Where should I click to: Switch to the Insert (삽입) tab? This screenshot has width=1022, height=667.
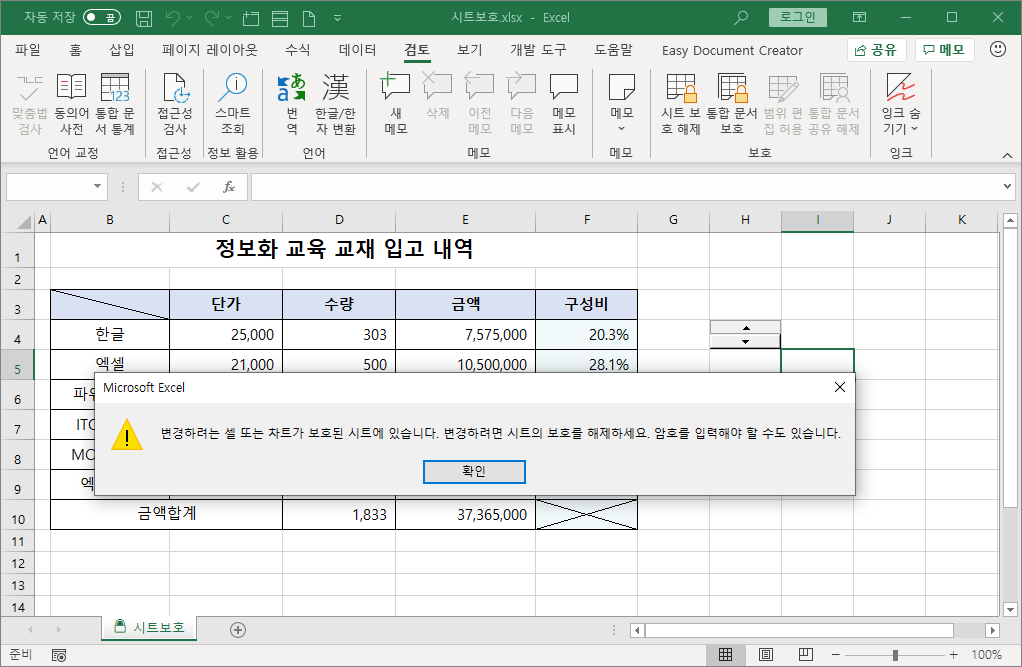tap(121, 50)
